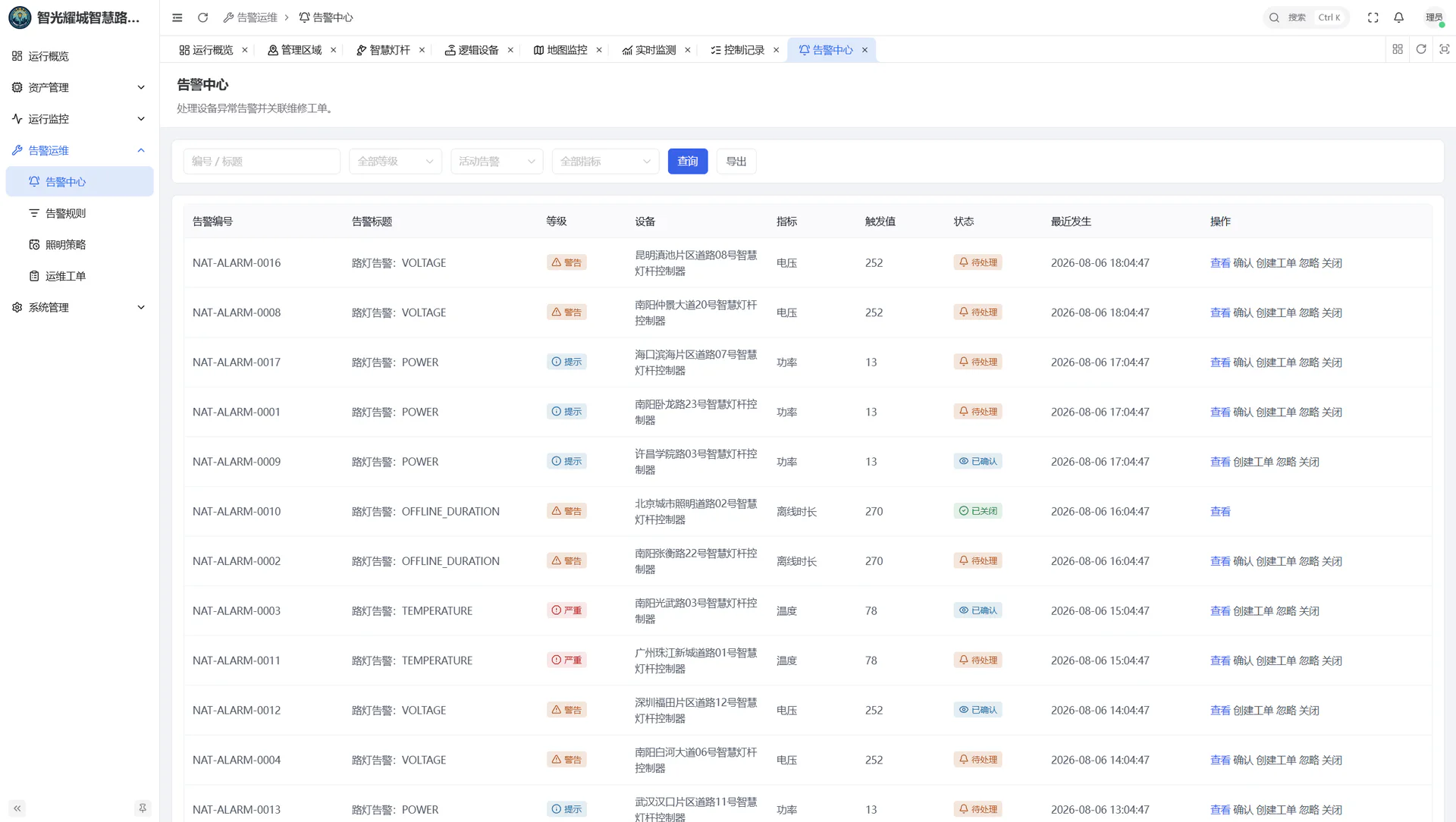This screenshot has width=1456, height=822.
Task: Click the 已关闭 status tag of NAT-ALARM-0010
Action: pos(977,511)
